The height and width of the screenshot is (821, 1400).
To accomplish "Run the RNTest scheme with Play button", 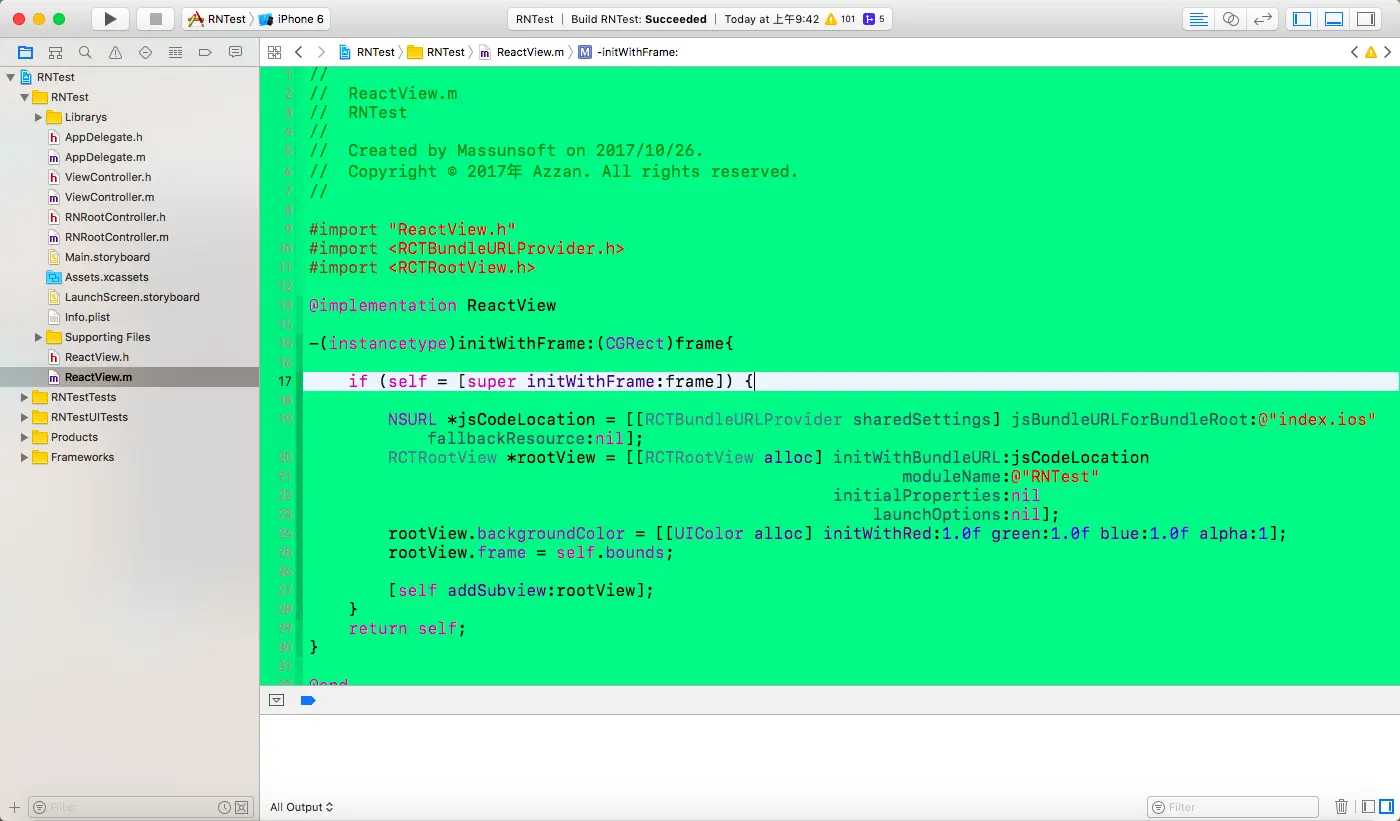I will coord(111,18).
